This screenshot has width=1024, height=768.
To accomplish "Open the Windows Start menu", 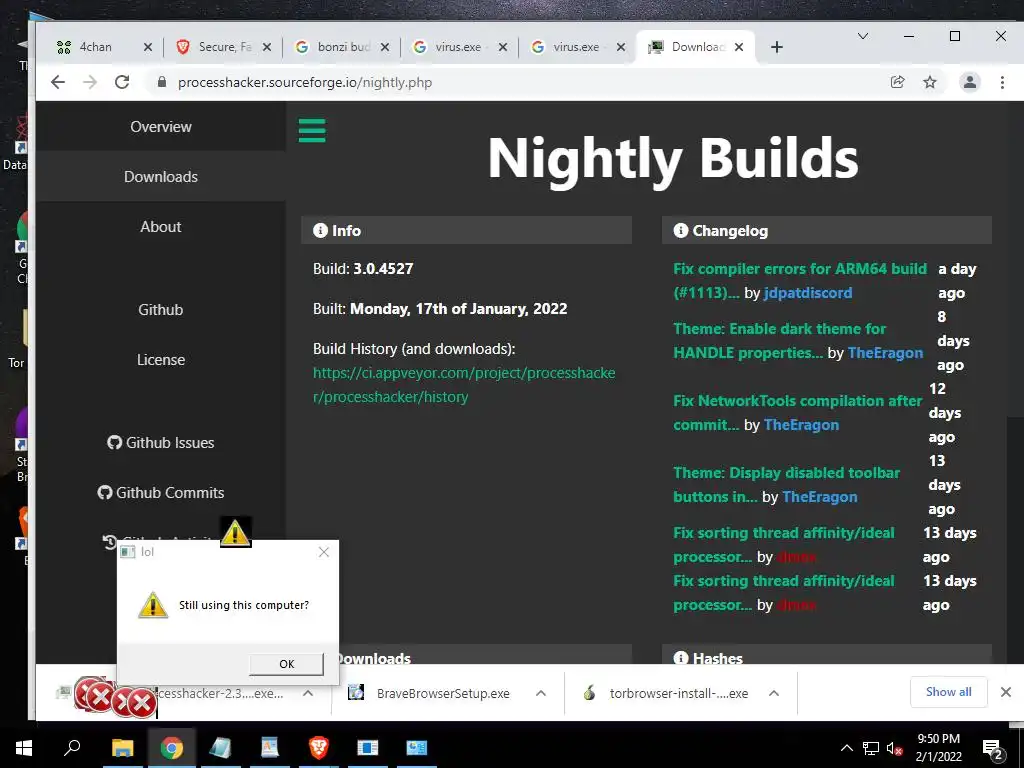I will point(24,748).
